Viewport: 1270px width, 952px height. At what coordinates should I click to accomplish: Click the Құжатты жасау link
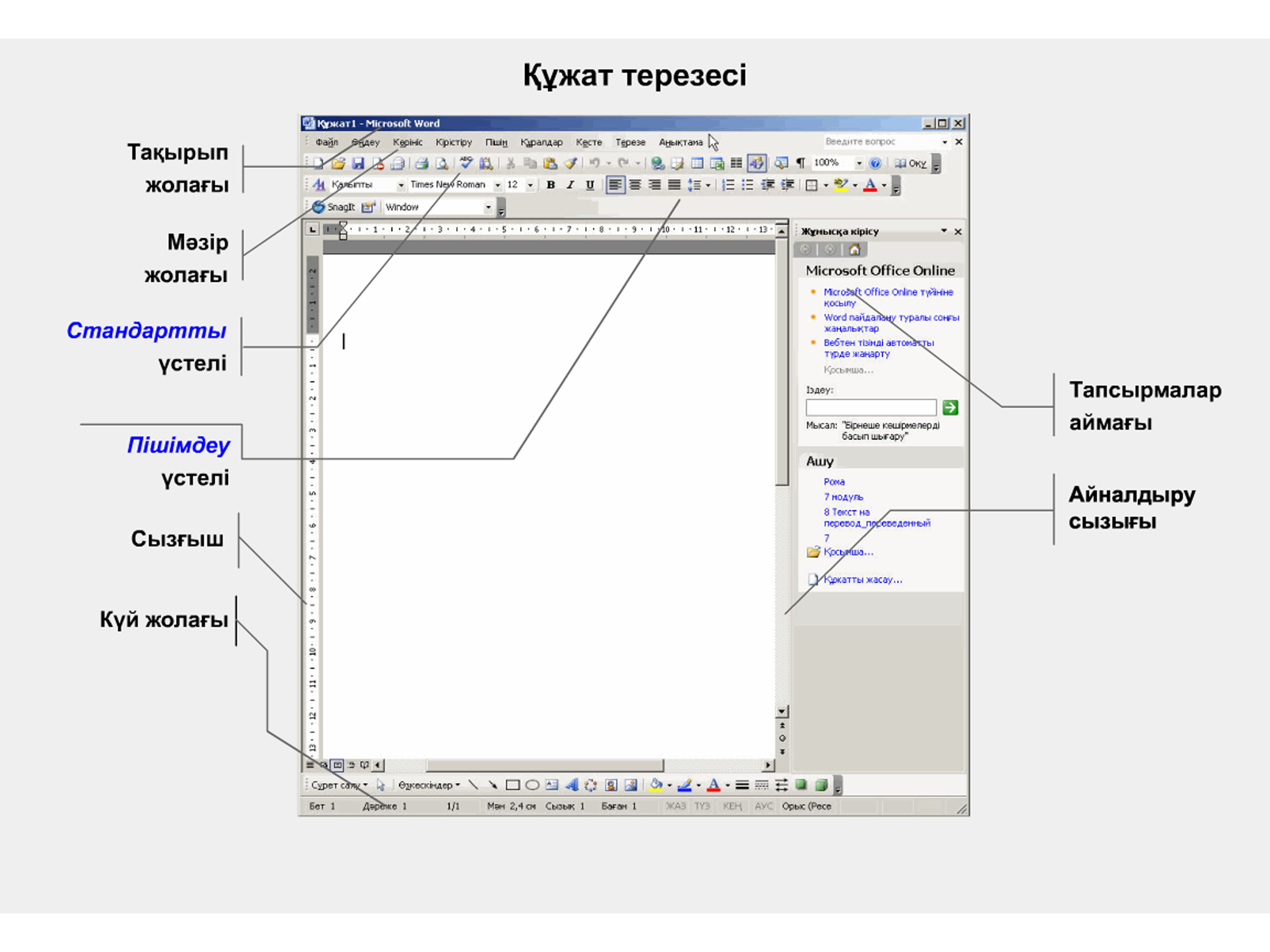coord(862,580)
